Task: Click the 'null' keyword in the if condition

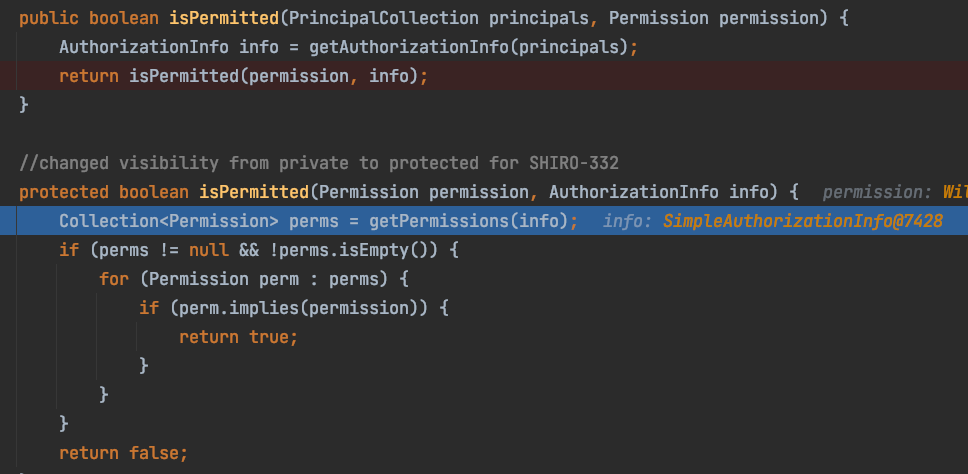Action: (209, 250)
